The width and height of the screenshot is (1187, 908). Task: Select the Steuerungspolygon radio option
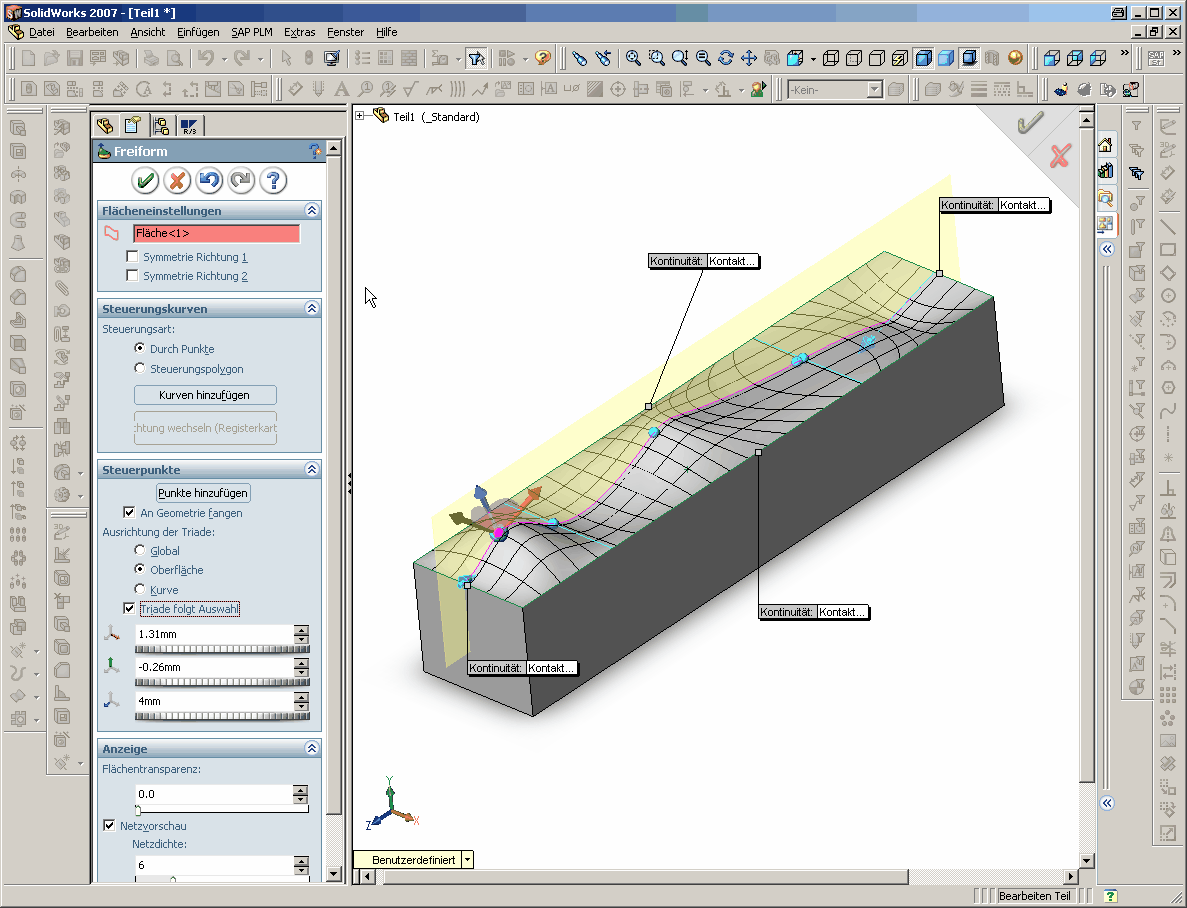pos(140,369)
